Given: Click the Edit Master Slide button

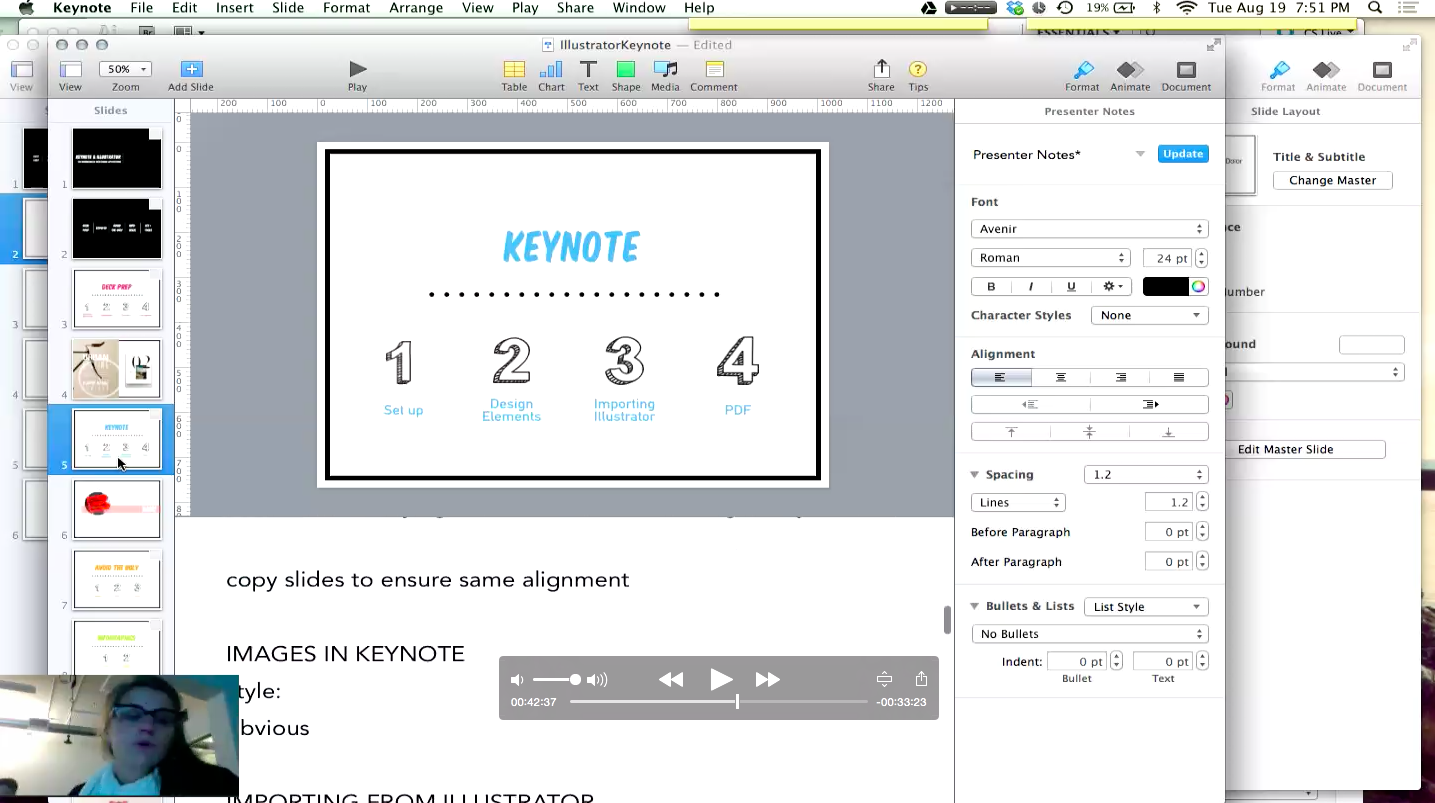Looking at the screenshot, I should coord(1285,450).
